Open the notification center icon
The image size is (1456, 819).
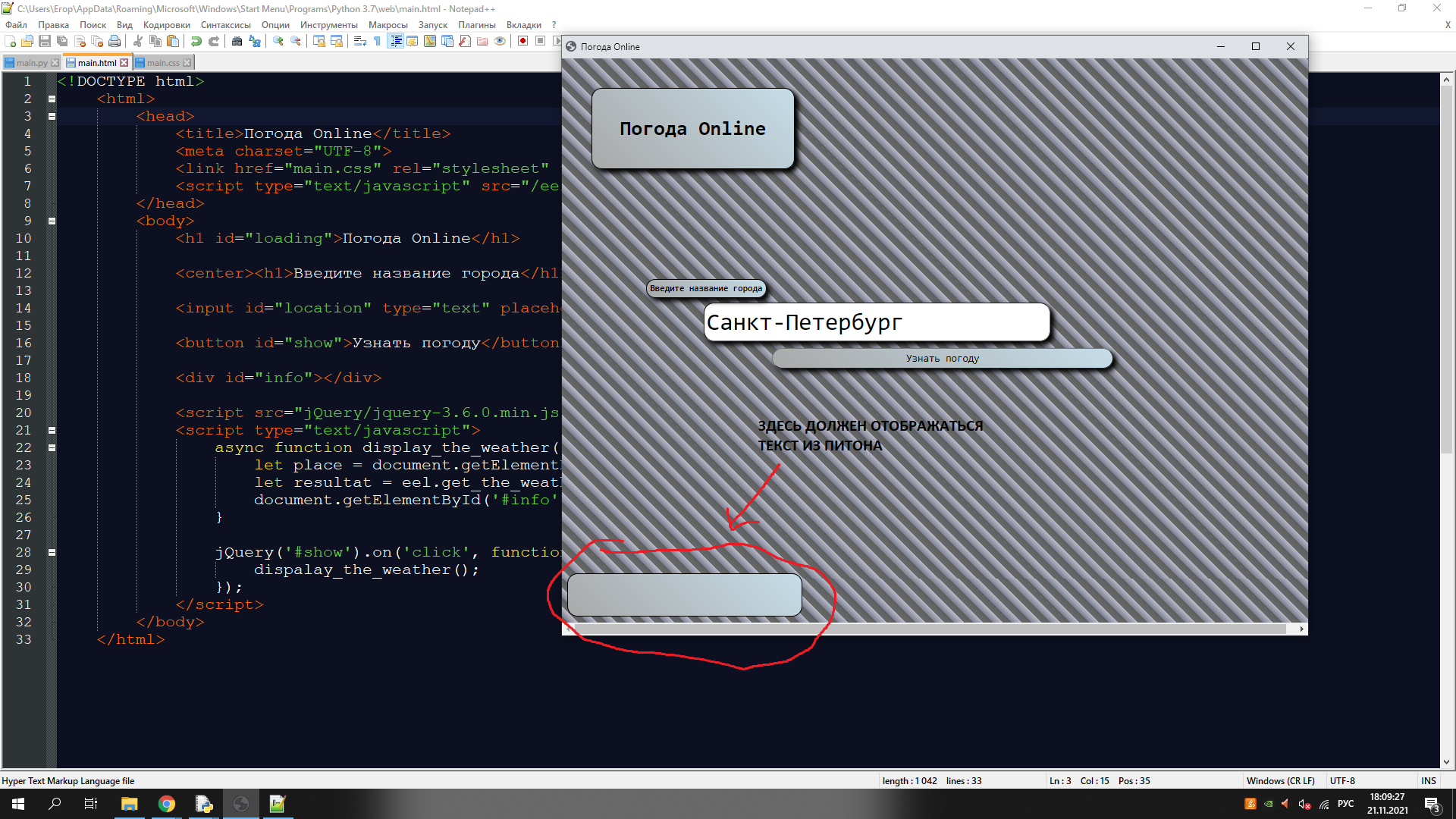coord(1432,805)
